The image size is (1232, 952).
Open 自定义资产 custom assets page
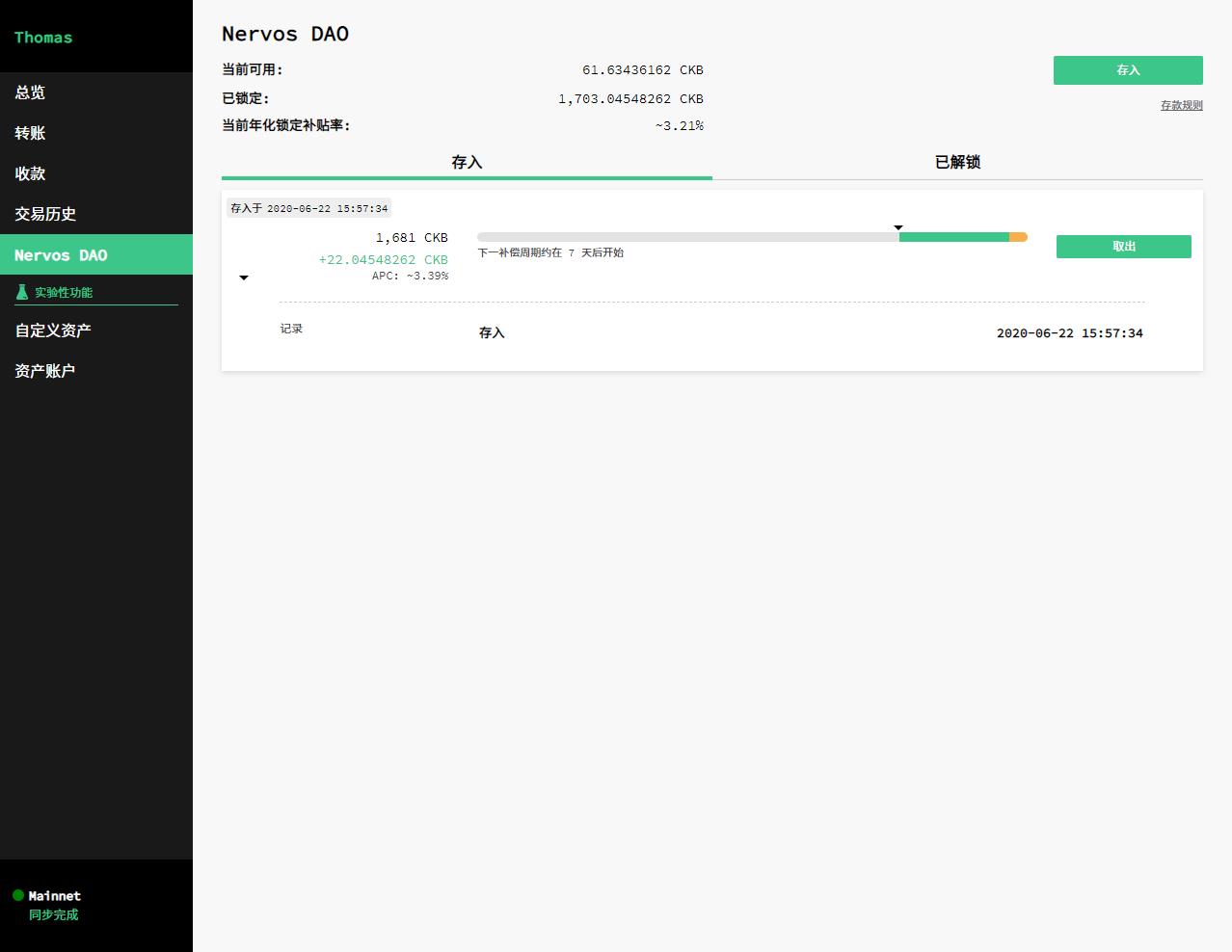click(x=96, y=330)
